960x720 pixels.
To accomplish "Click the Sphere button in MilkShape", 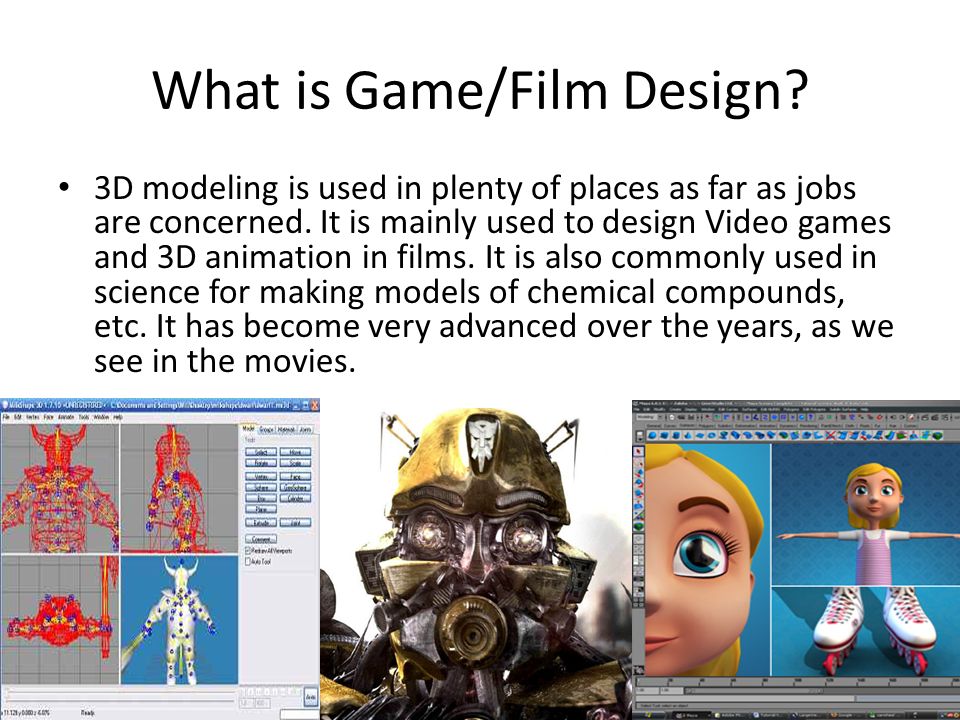I will point(261,487).
